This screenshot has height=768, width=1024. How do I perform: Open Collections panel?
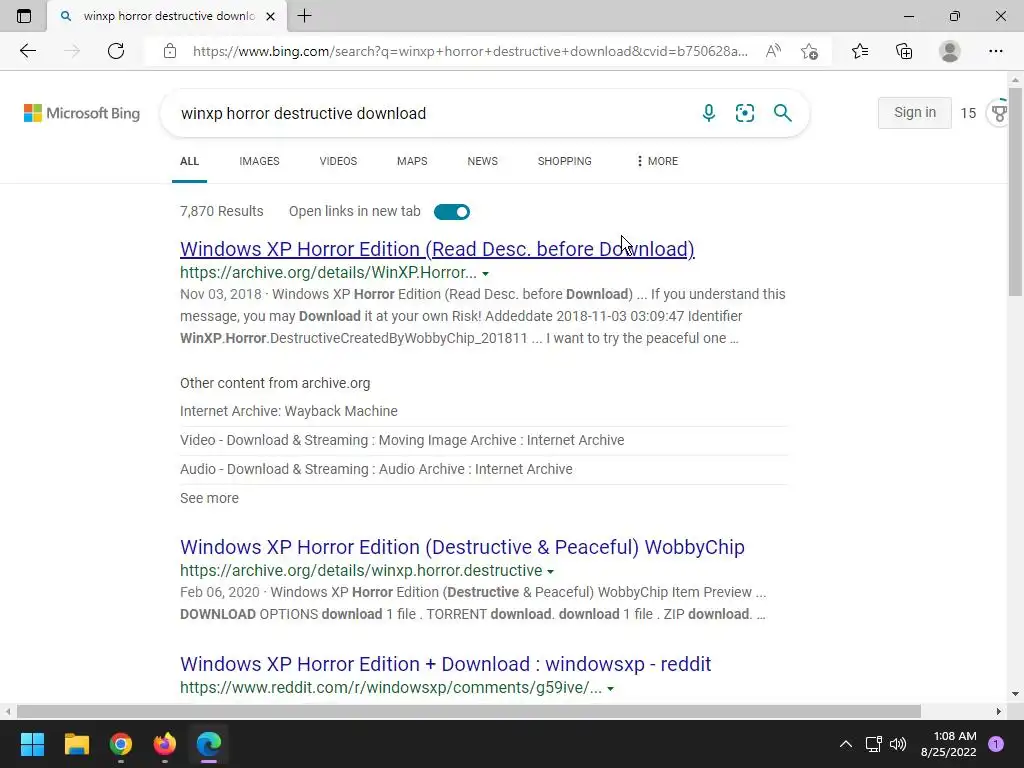click(x=904, y=51)
